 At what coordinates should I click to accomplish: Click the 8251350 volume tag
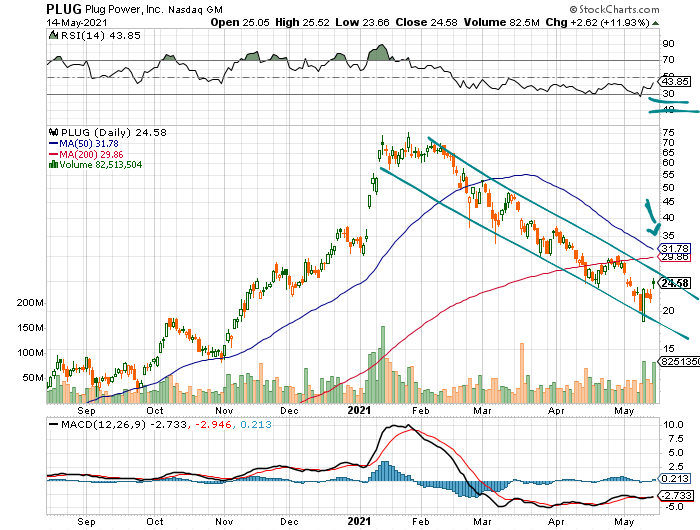[x=680, y=361]
